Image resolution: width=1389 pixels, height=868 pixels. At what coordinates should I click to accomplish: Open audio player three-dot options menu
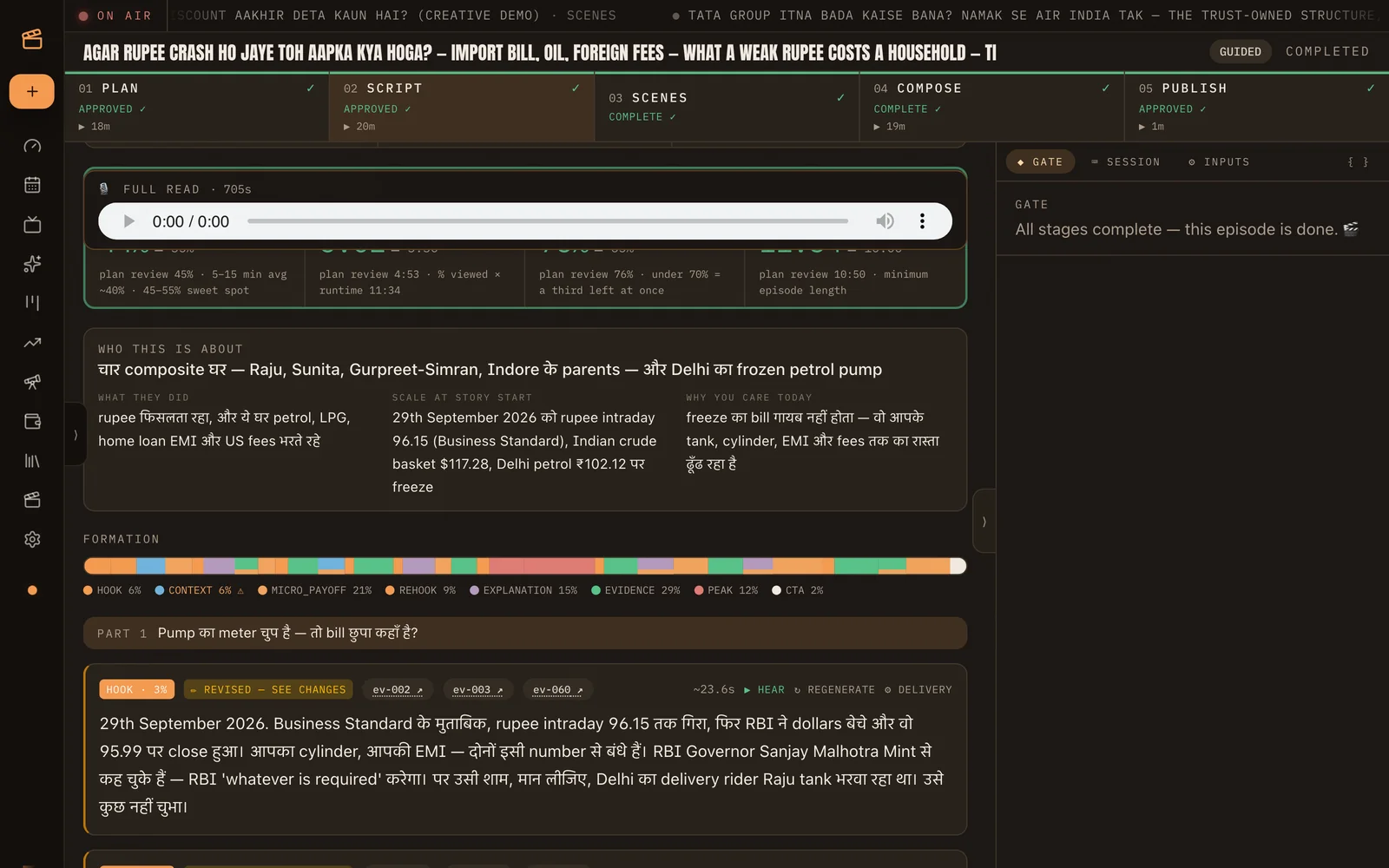(x=922, y=221)
